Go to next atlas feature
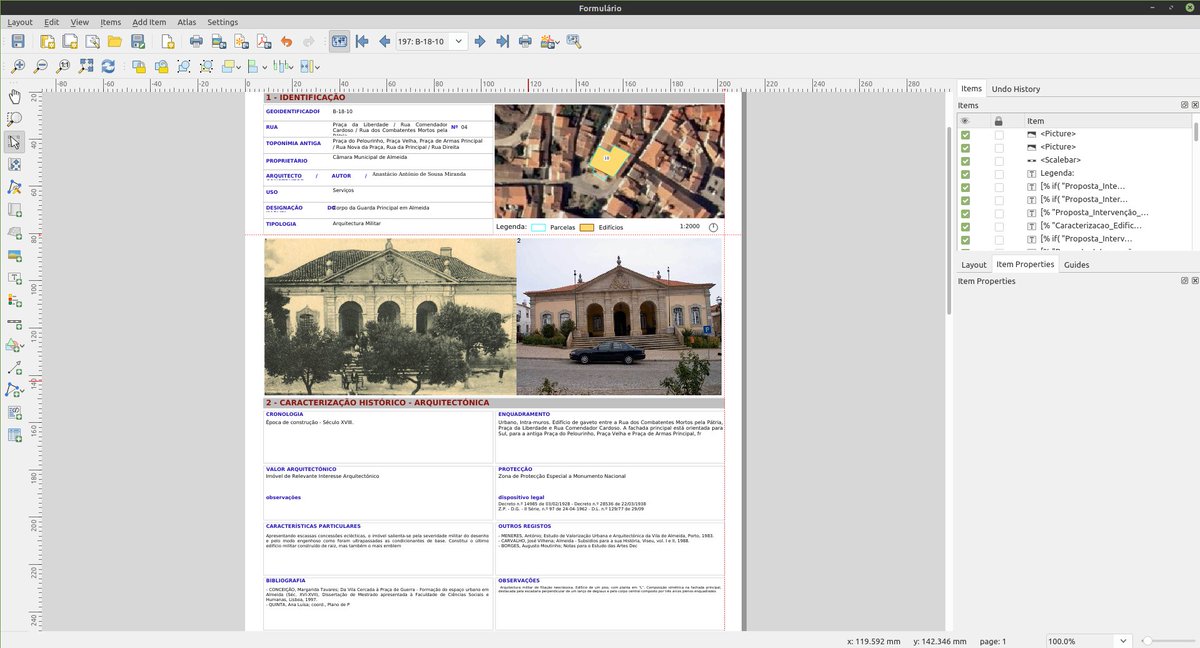 480,41
